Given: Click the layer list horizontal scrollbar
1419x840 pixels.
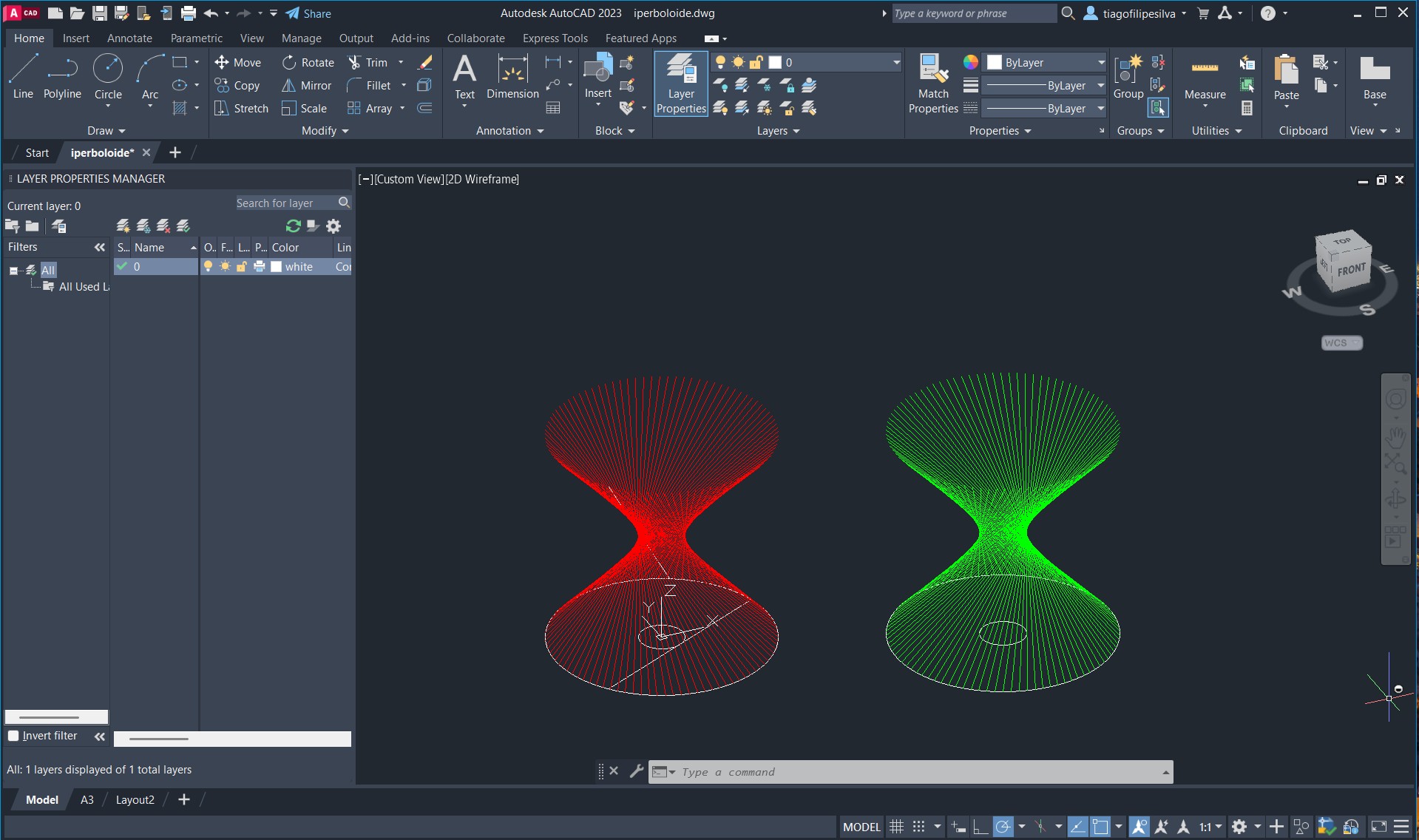Looking at the screenshot, I should pos(232,739).
